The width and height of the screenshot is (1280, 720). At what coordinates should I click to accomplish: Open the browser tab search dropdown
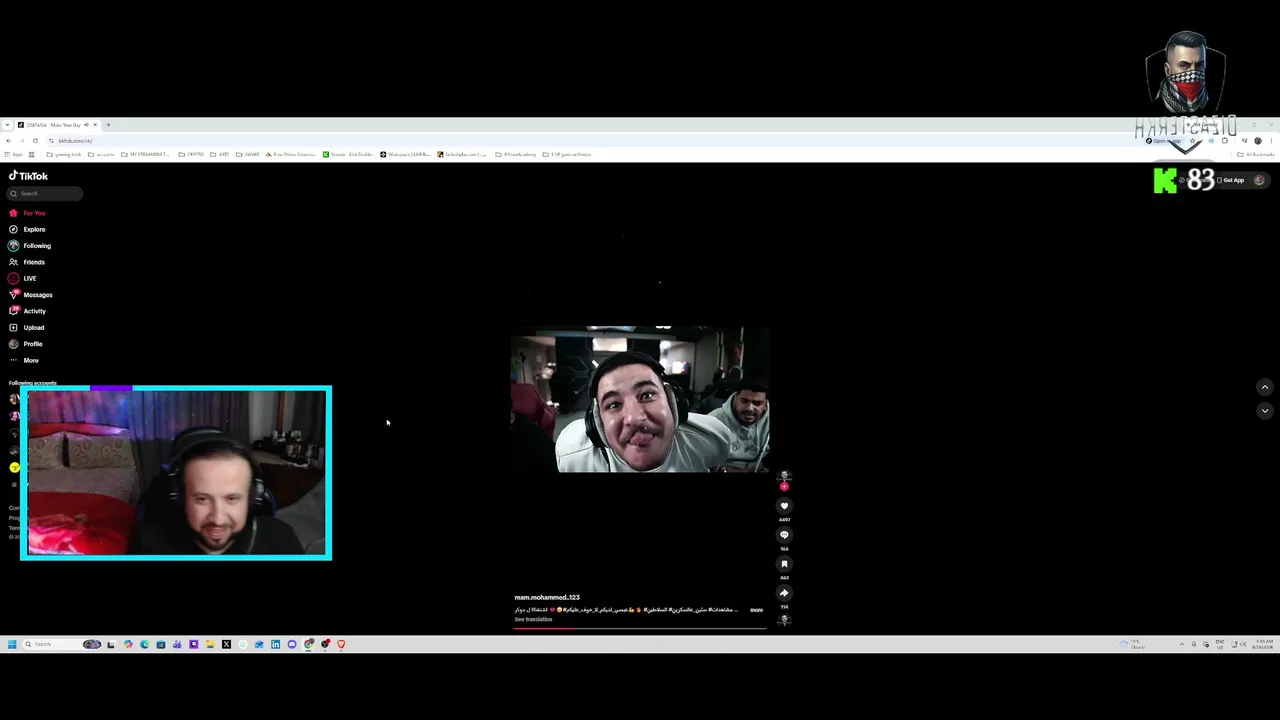[x=8, y=125]
